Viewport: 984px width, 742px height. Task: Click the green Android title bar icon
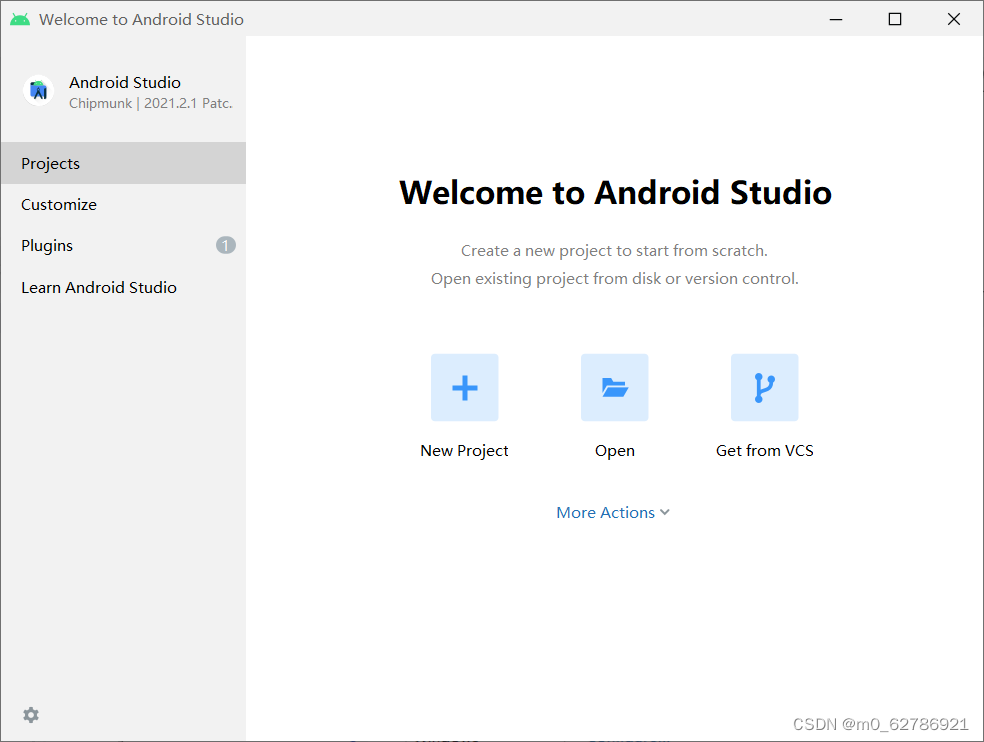tap(20, 19)
